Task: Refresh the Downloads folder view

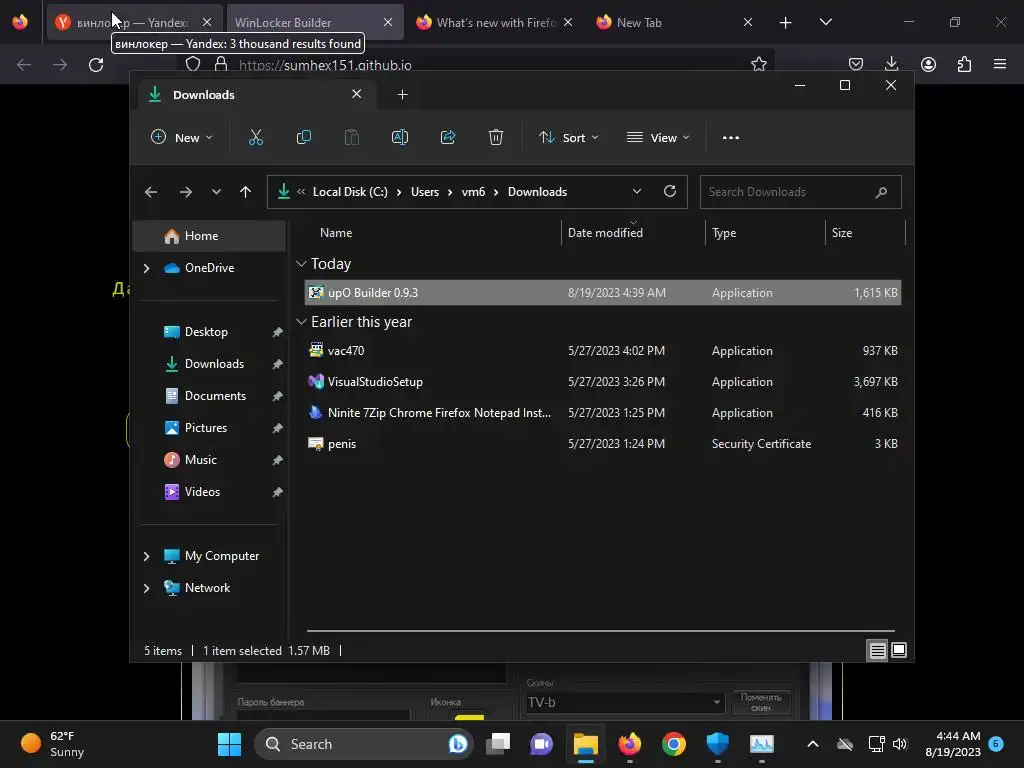Action: [669, 191]
